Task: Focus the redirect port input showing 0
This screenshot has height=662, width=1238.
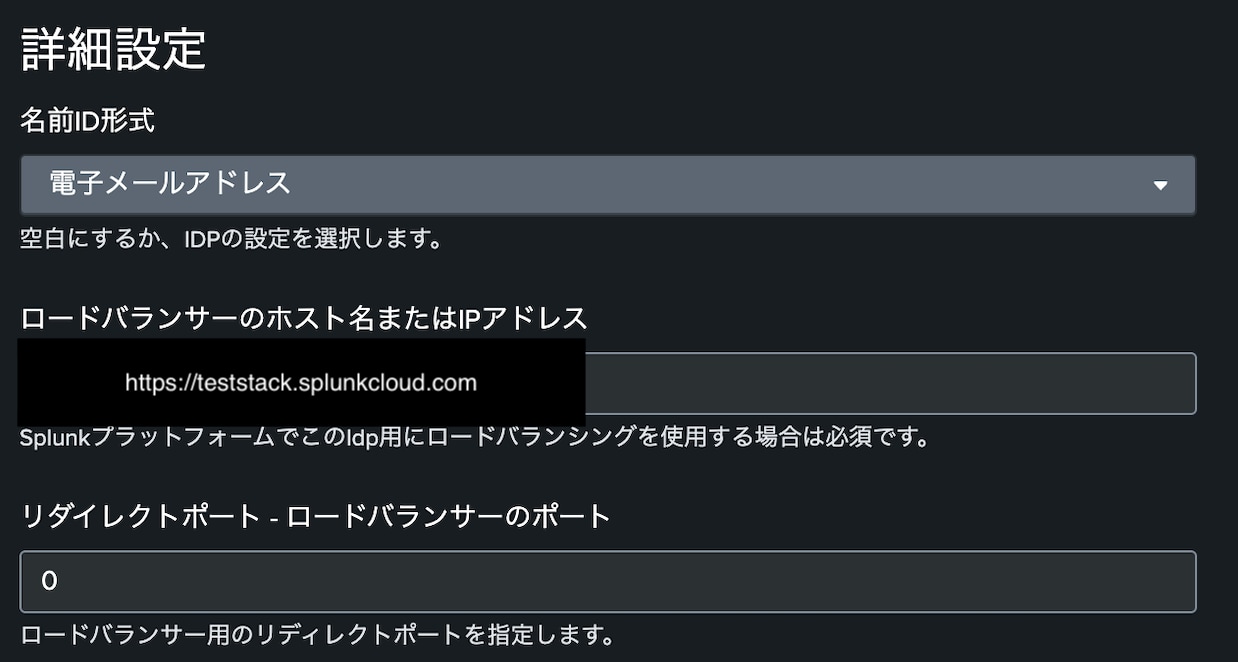Action: [600, 582]
